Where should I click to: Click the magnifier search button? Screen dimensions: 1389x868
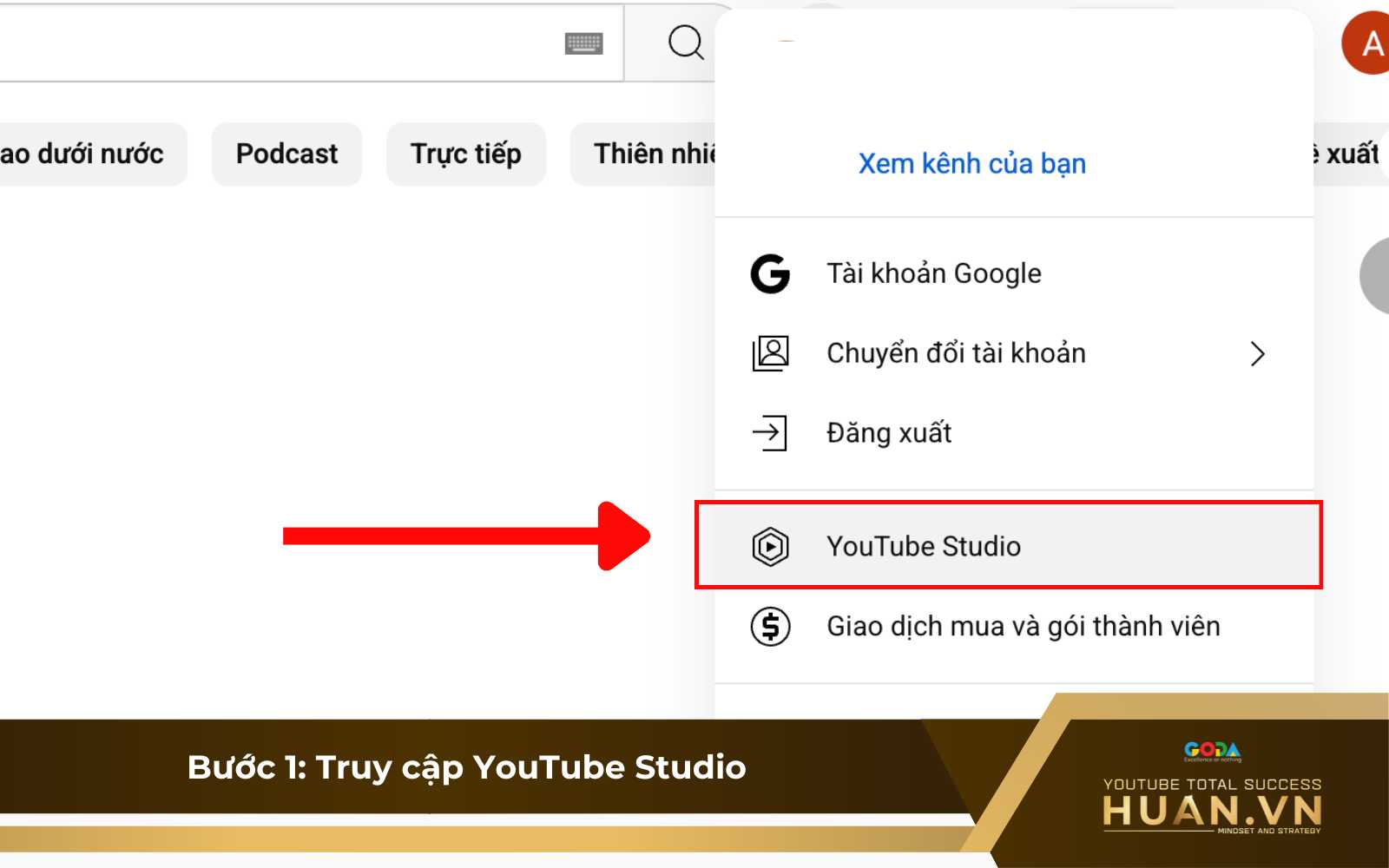[685, 42]
